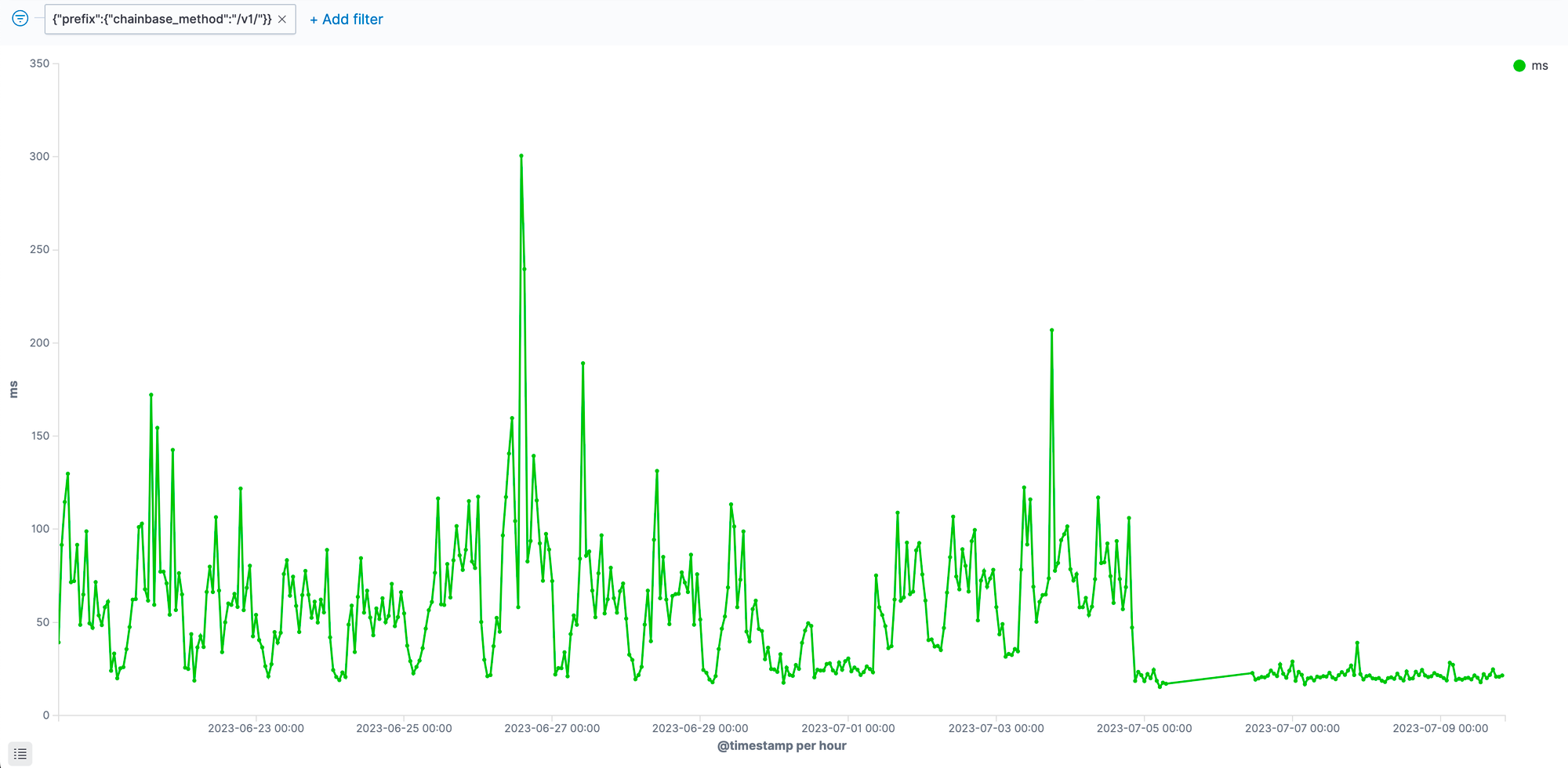Click the 200 y-axis value
Viewport: 1568px width, 768px height.
point(39,342)
